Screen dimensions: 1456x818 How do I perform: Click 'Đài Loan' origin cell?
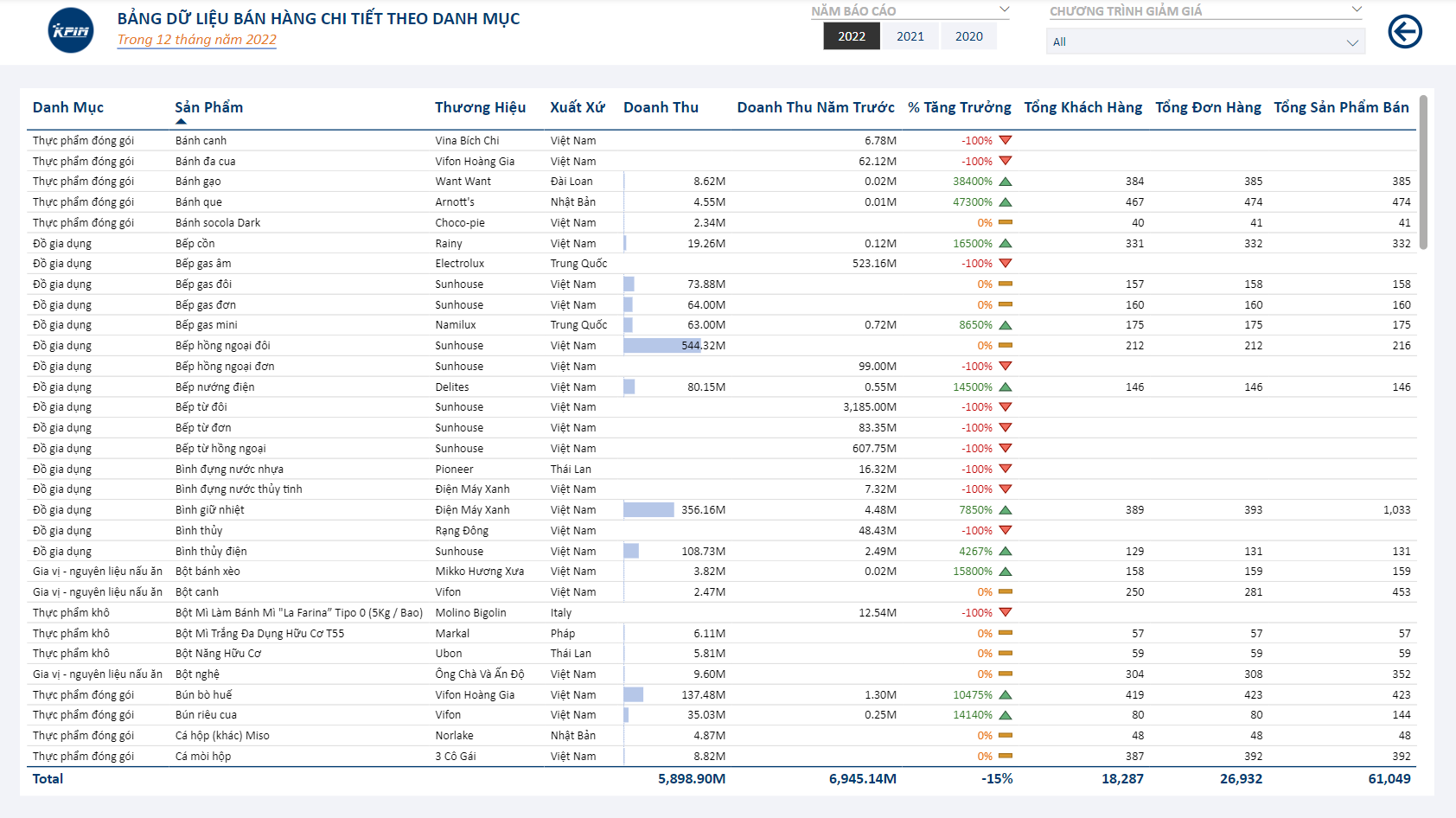pos(572,182)
